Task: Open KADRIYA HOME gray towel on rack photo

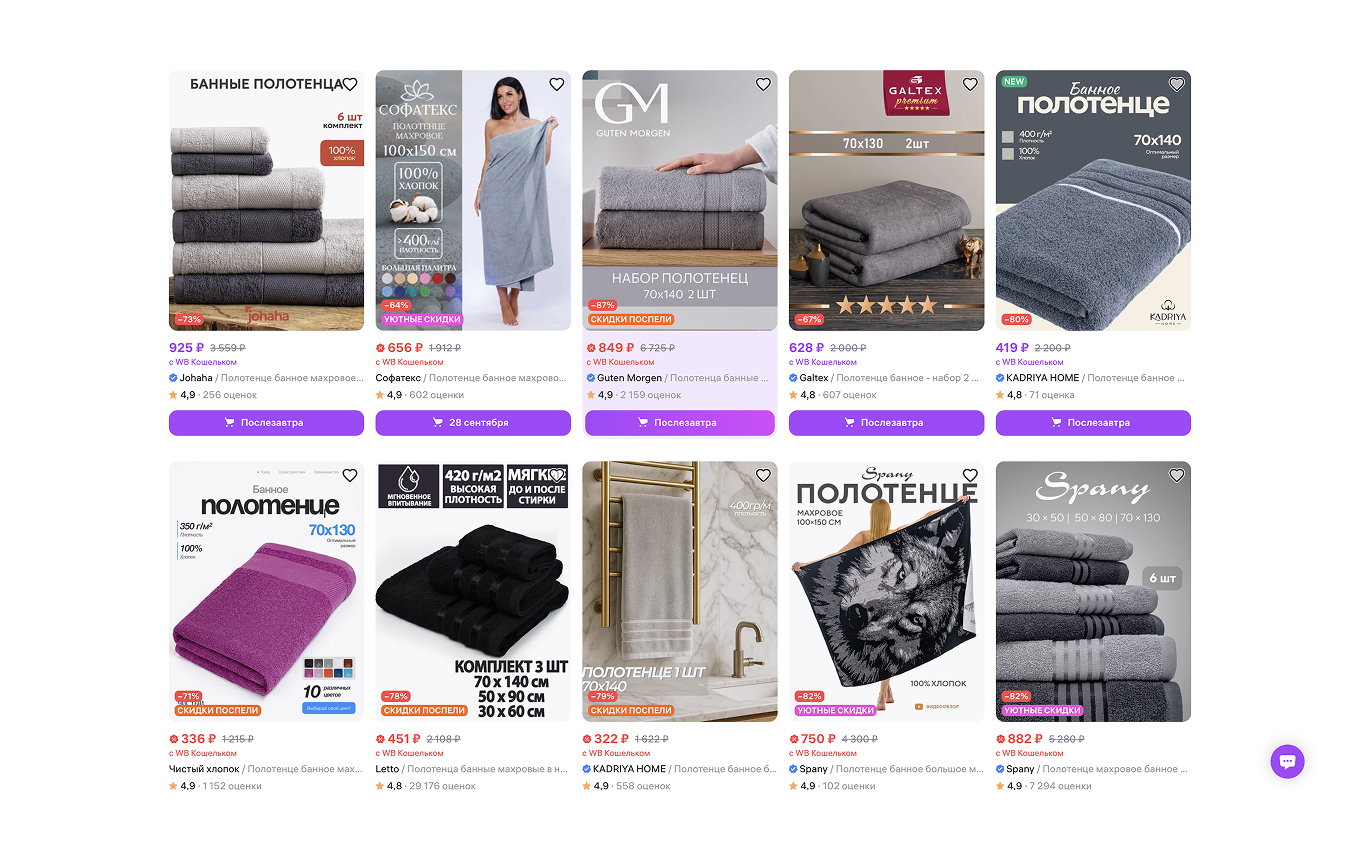Action: [680, 591]
